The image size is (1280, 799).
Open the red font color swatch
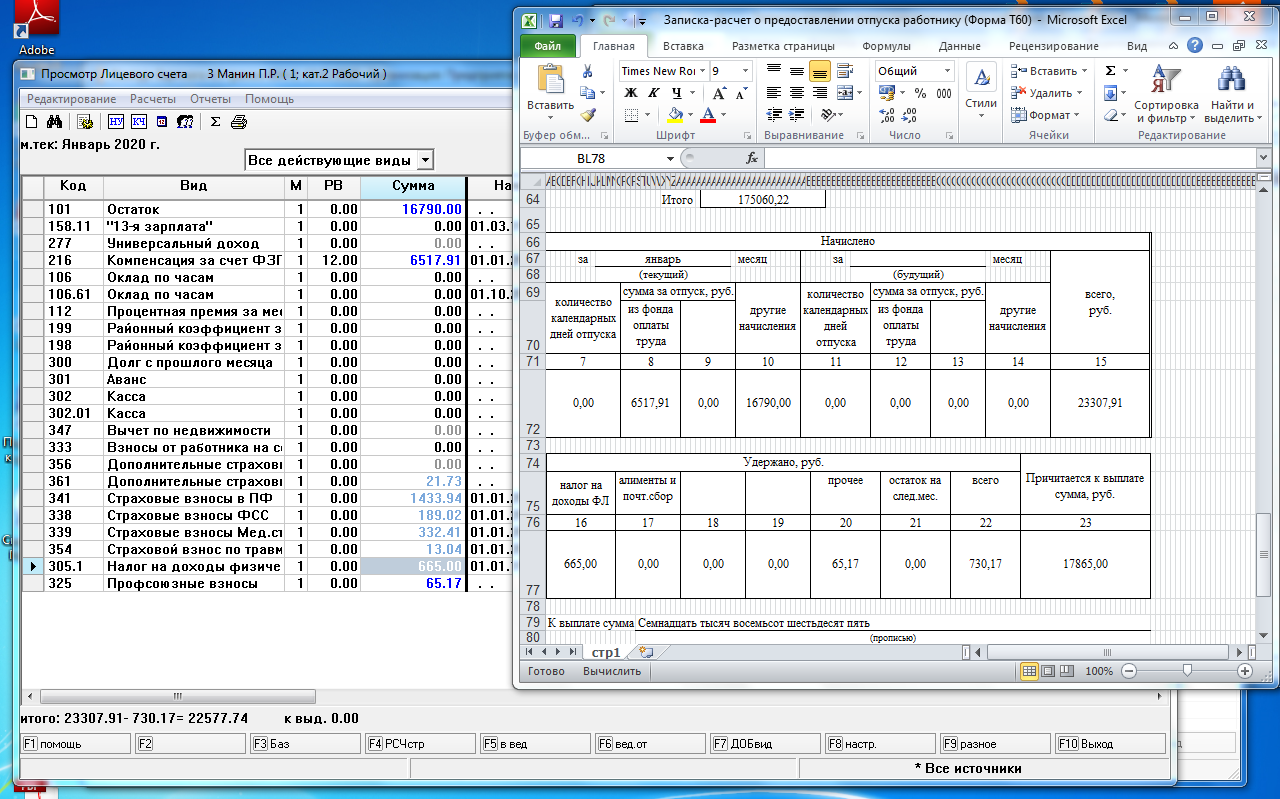coord(708,115)
